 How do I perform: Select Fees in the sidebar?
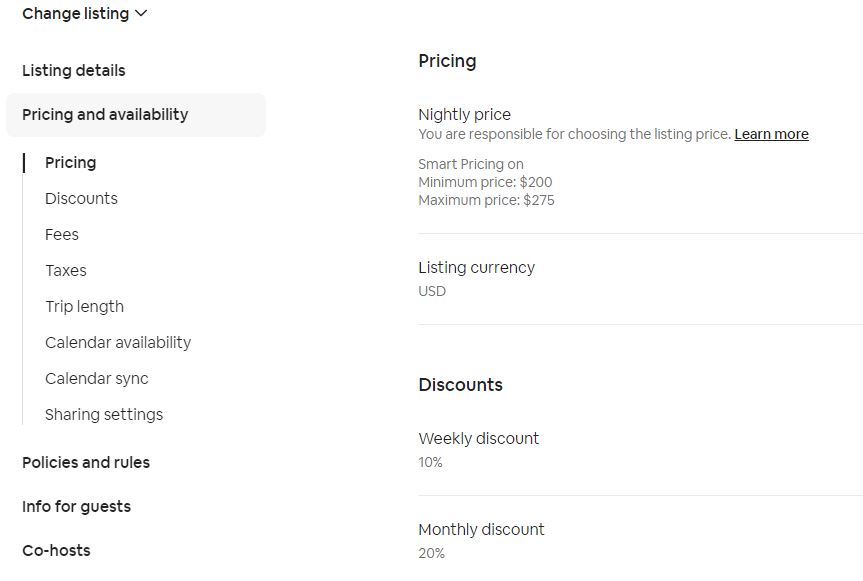(x=62, y=235)
